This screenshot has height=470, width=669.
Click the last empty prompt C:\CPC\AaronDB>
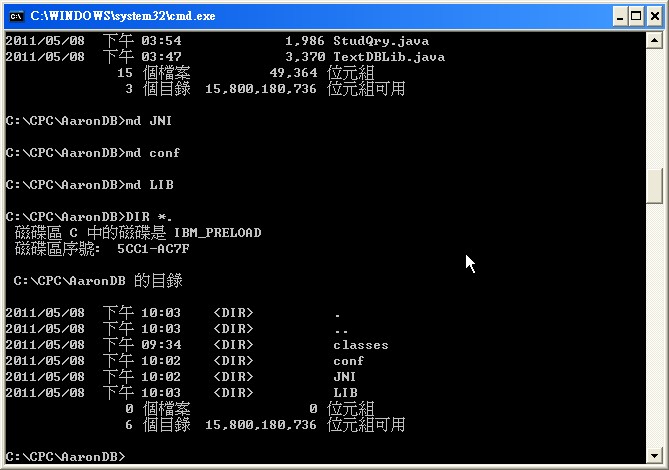click(x=65, y=457)
